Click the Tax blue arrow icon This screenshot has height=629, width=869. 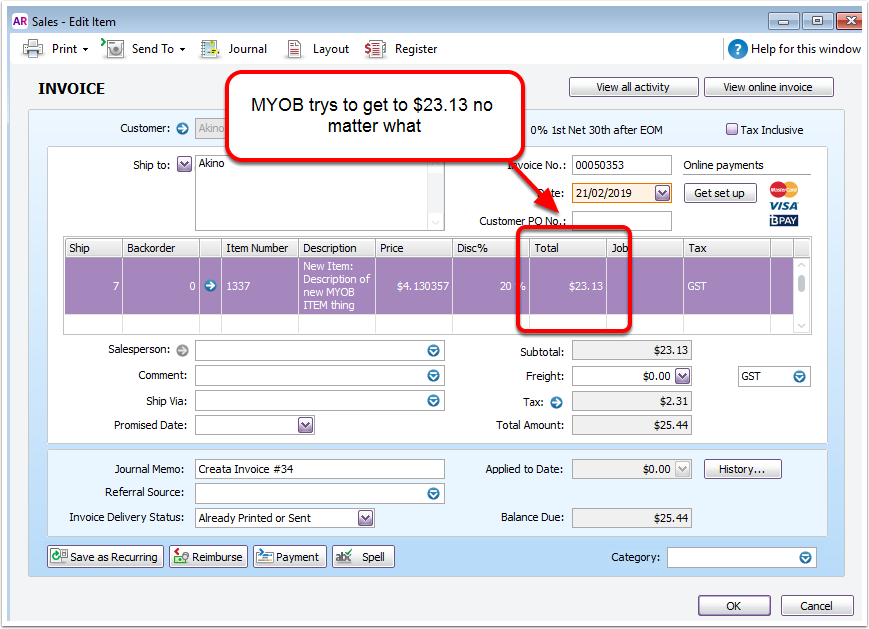click(556, 402)
